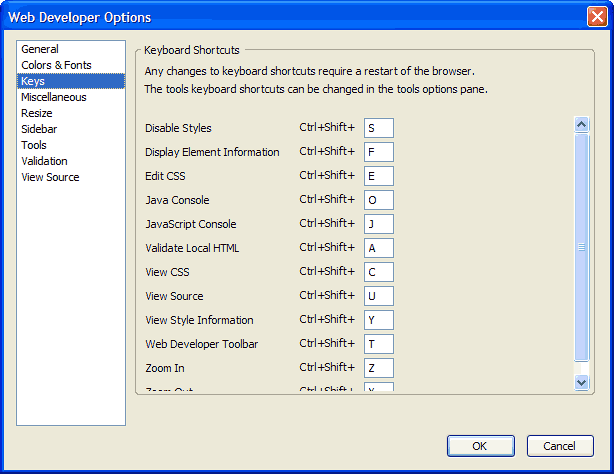Edit the Display Element Information key field
This screenshot has height=474, width=614.
379,152
